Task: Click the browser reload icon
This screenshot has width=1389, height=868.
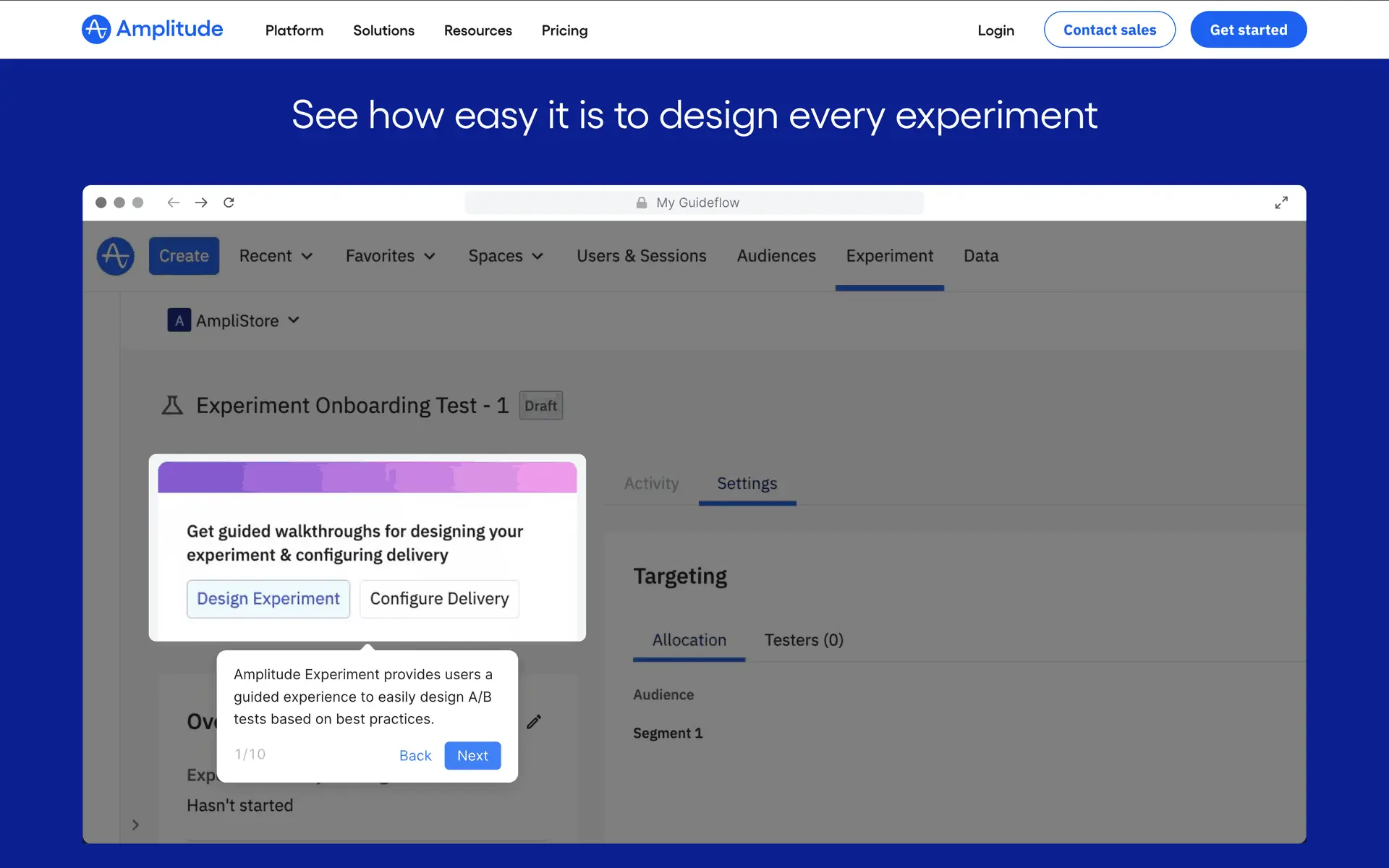Action: click(229, 203)
